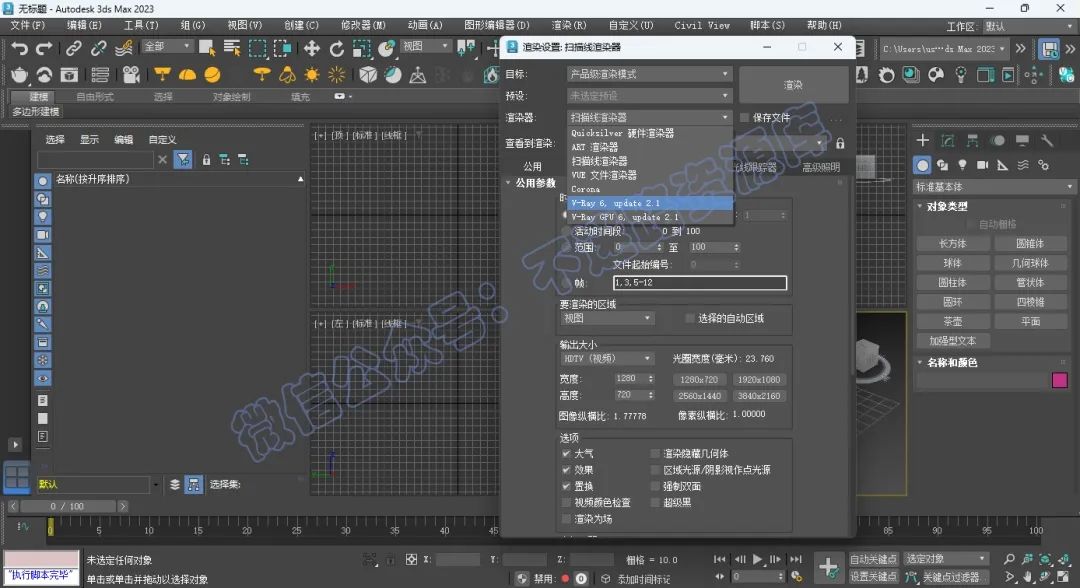Click the 1920x1080 preset button
Image resolution: width=1080 pixels, height=588 pixels.
pyautogui.click(x=758, y=379)
